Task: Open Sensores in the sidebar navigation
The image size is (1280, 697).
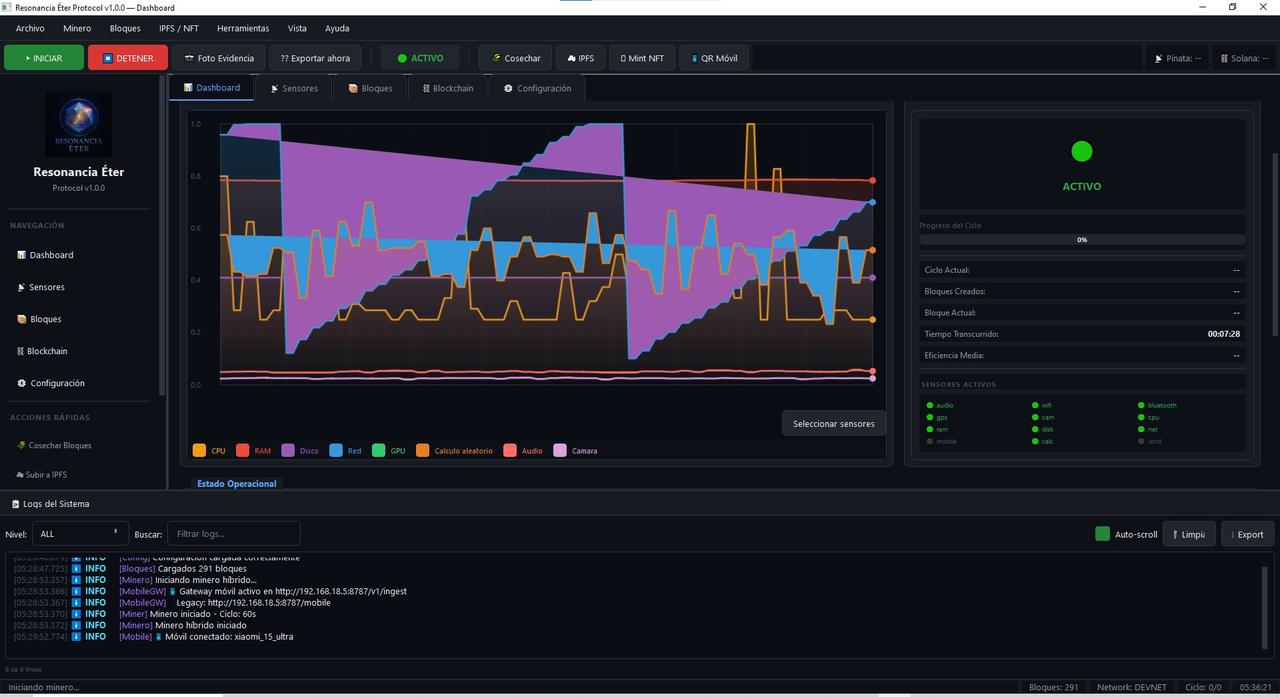Action: point(47,287)
